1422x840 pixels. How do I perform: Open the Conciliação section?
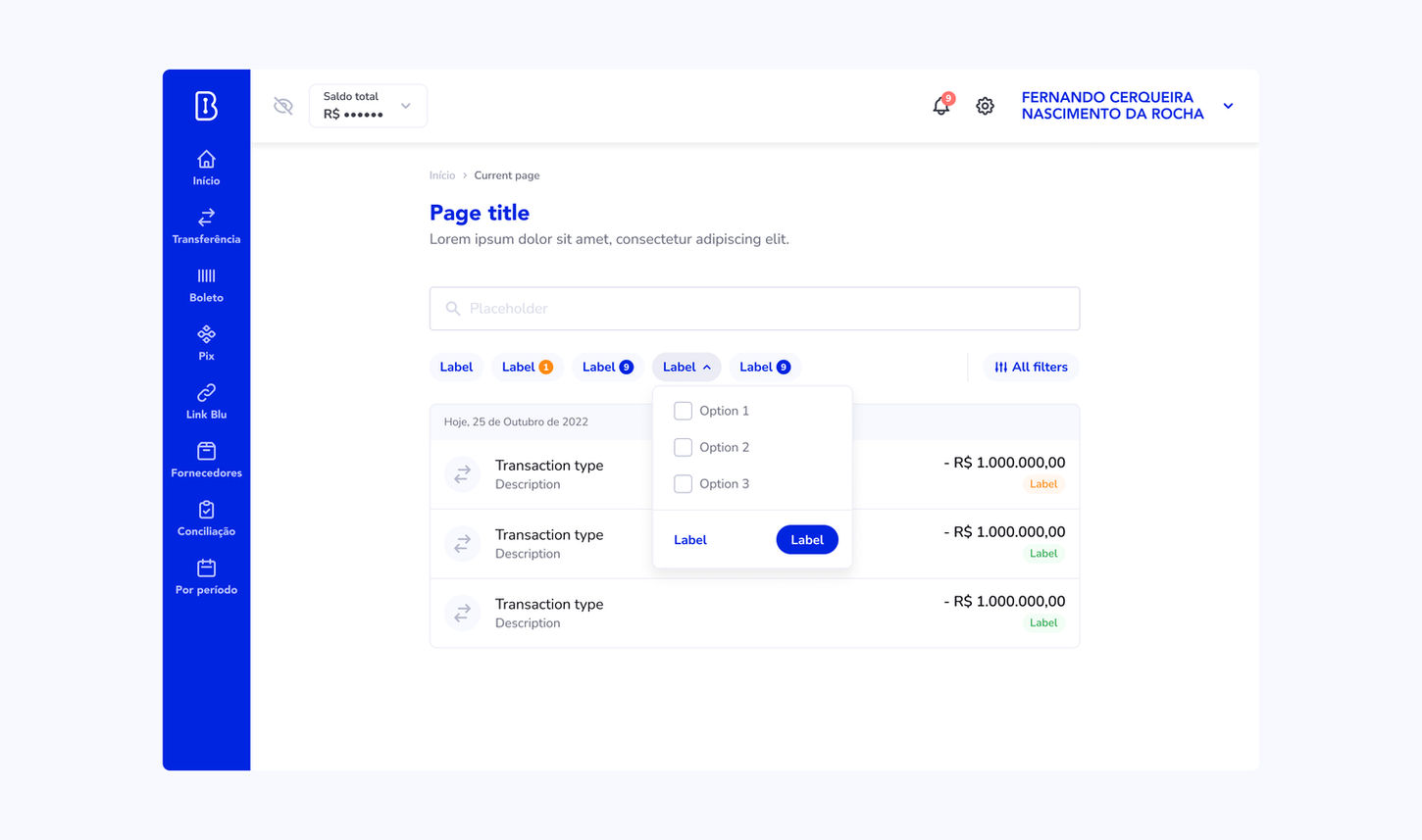(x=206, y=518)
